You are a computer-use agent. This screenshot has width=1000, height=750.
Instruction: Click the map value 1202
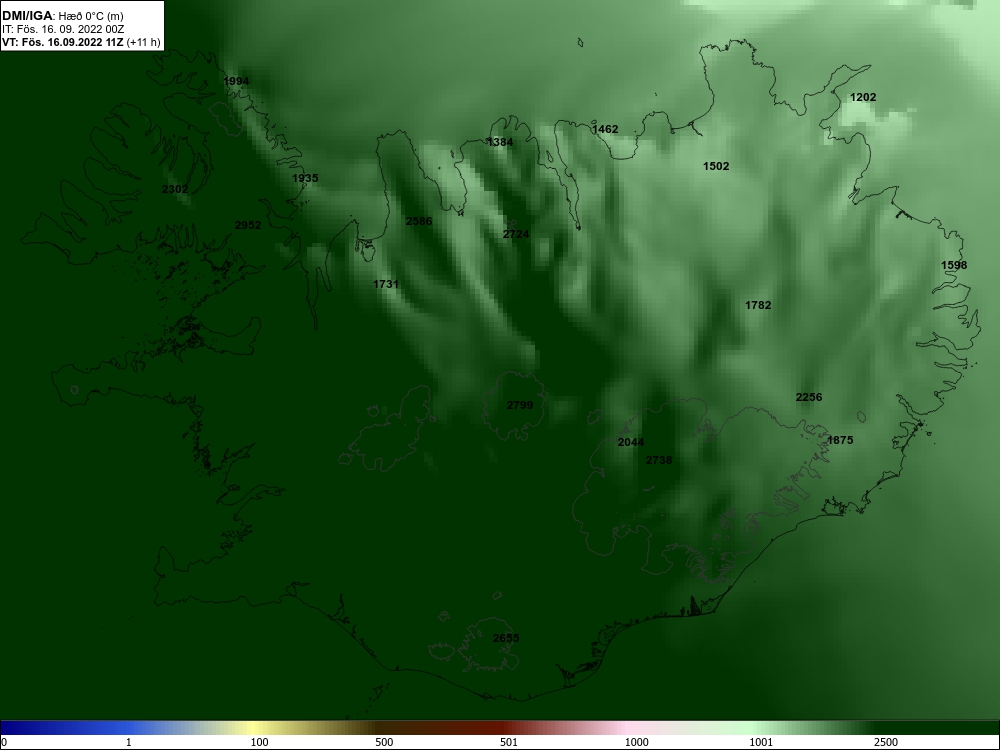pos(863,97)
